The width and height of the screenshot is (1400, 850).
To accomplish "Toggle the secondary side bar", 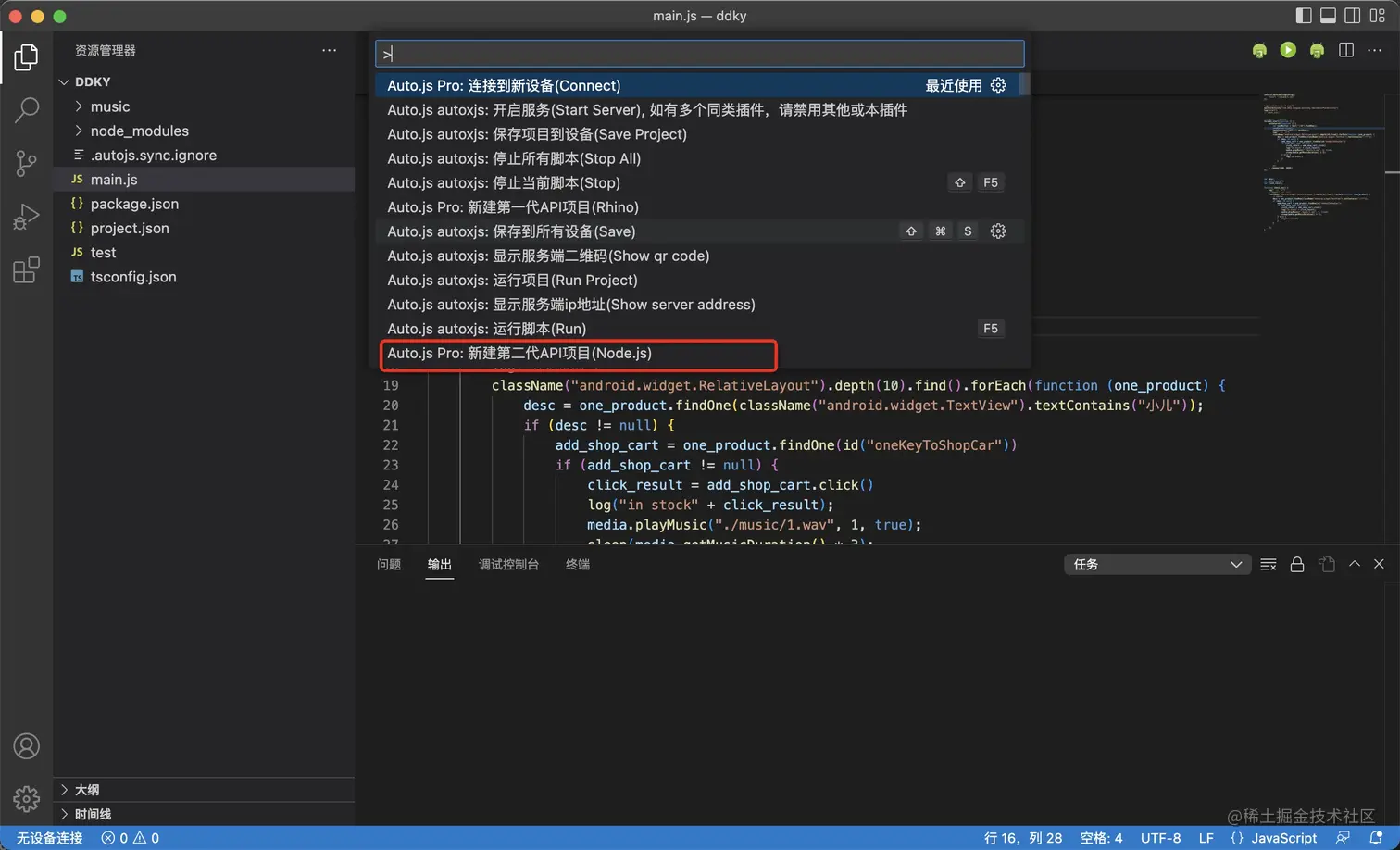I will tap(1352, 16).
